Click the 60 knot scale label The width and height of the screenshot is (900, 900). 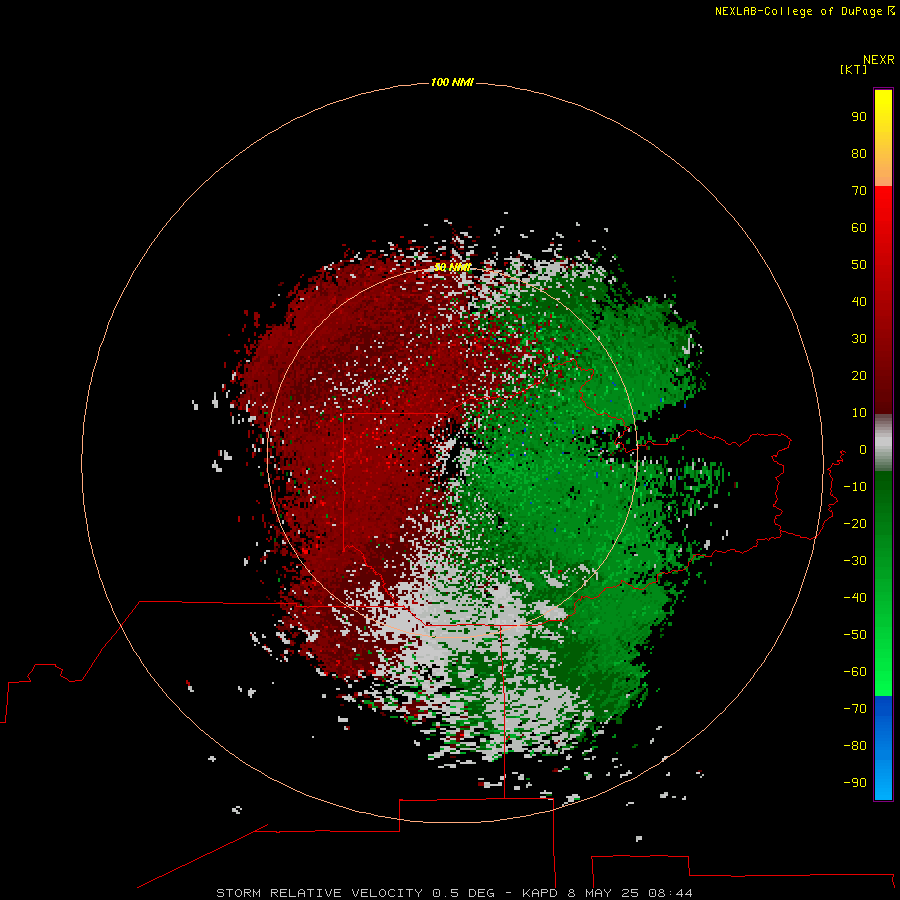coord(859,228)
